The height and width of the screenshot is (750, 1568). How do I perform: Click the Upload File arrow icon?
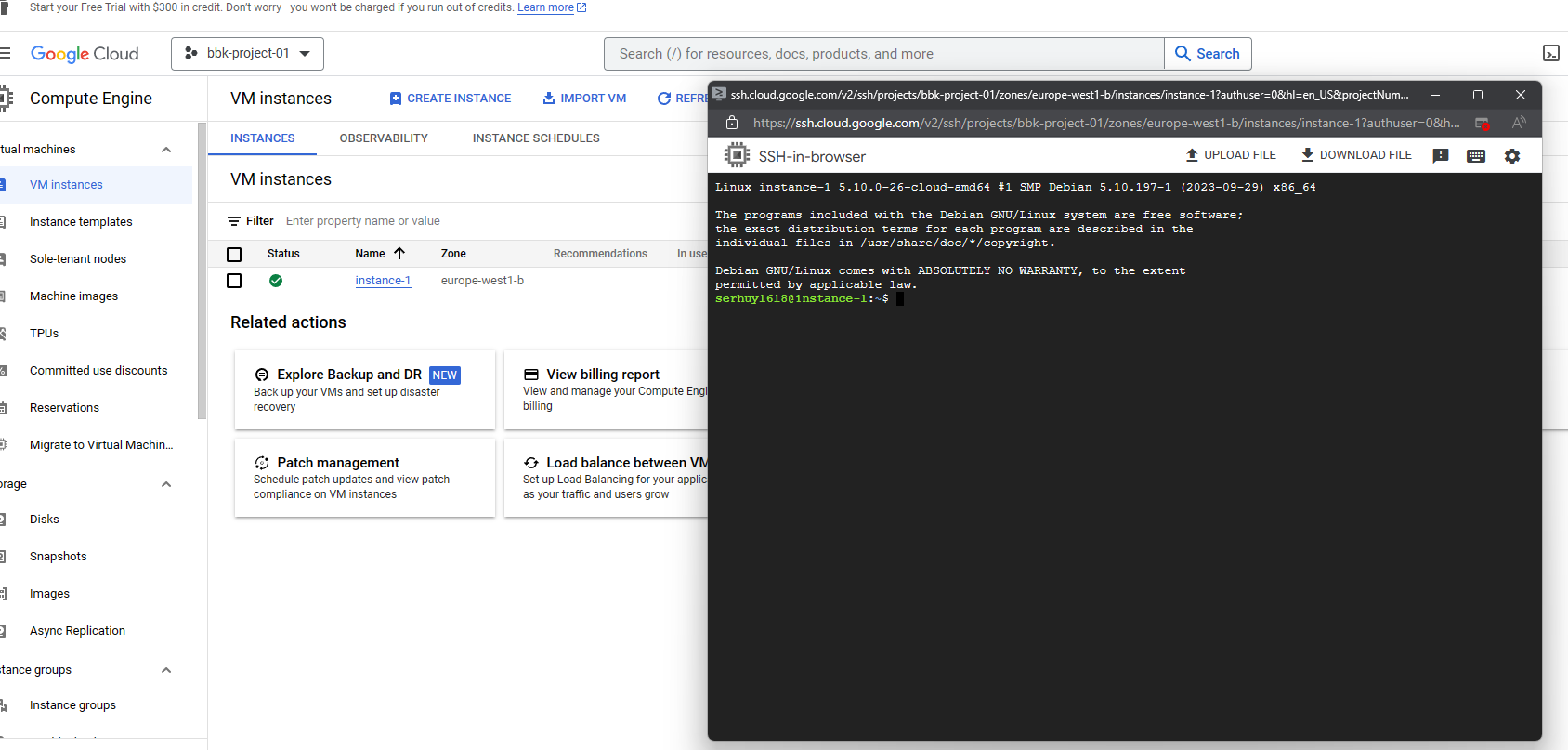click(x=1192, y=155)
